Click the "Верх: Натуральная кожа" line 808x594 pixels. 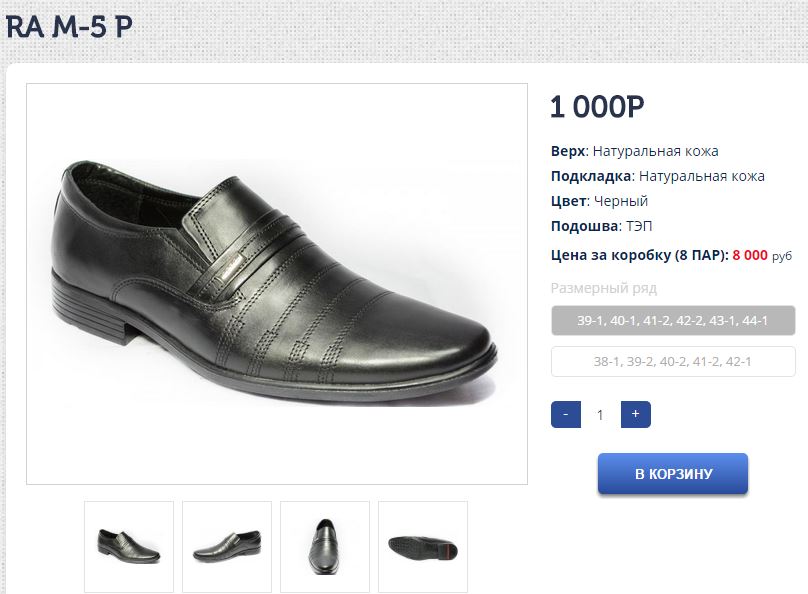point(634,152)
